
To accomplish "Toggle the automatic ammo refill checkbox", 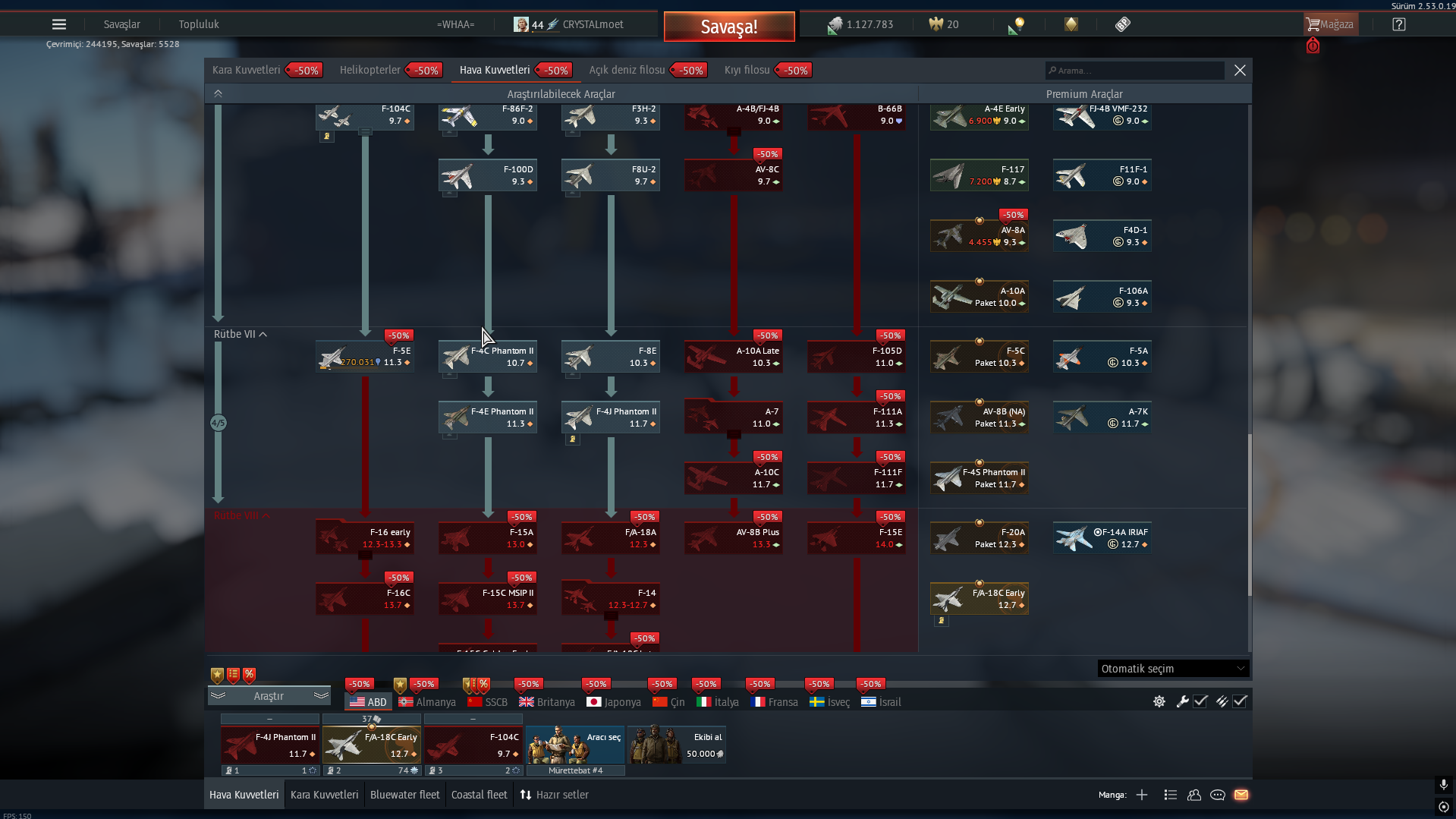I will coord(1240,701).
